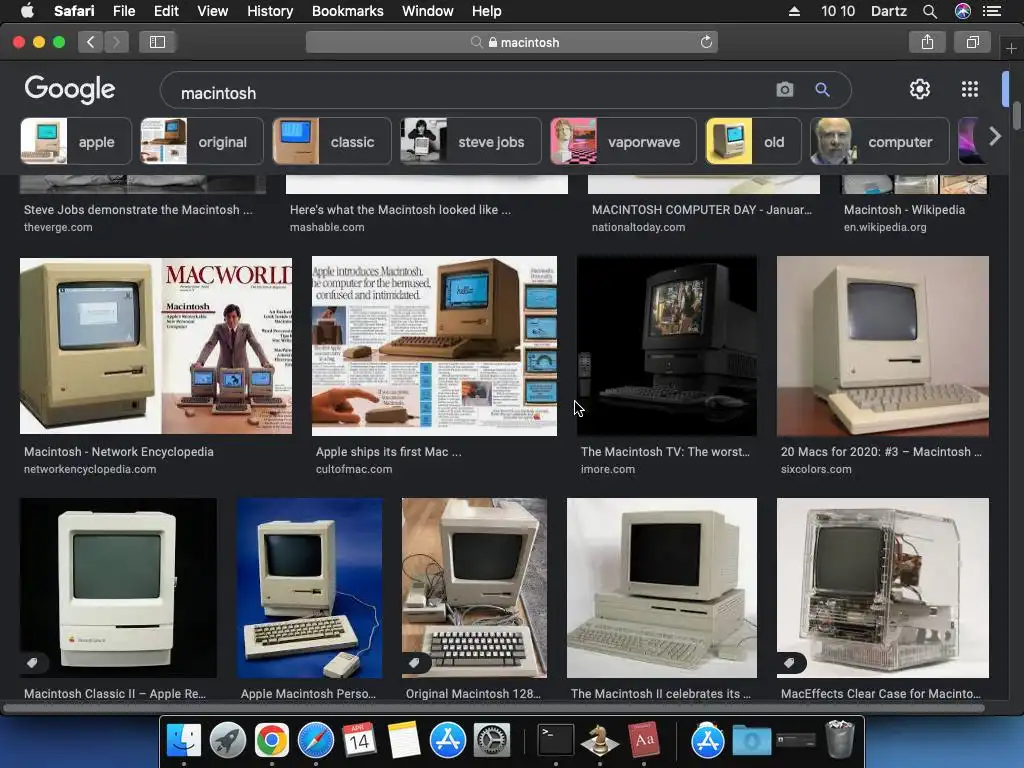Image resolution: width=1024 pixels, height=768 pixels.
Task: Select the 'apple' filter chip
Action: click(x=76, y=141)
